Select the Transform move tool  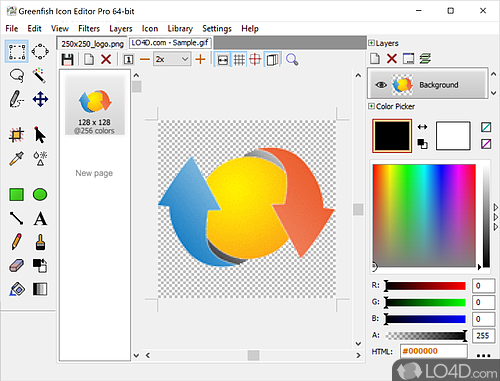pyautogui.click(x=40, y=99)
